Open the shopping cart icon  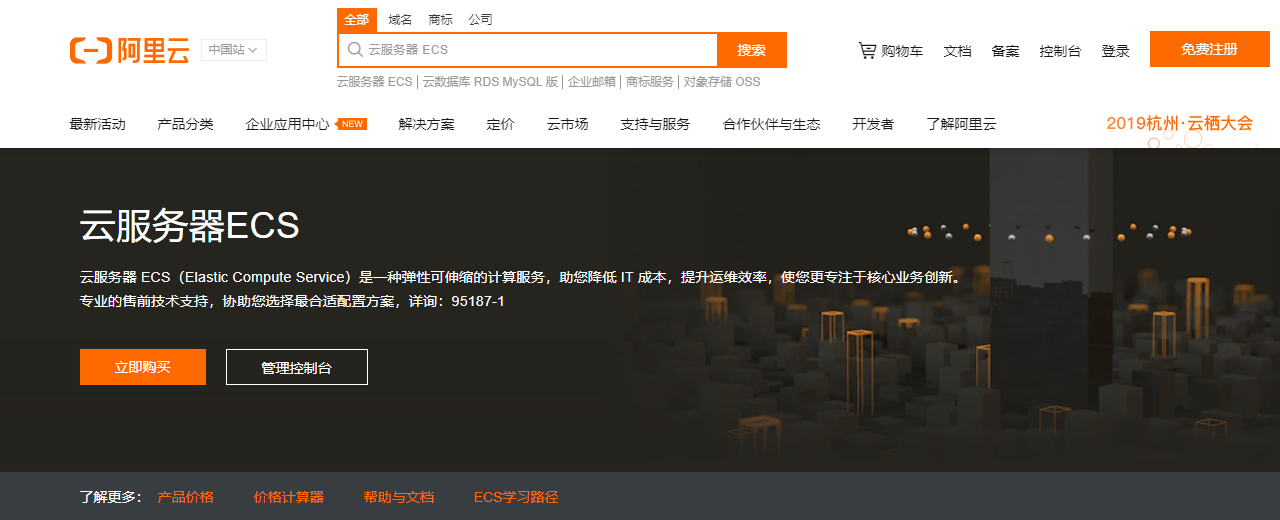click(867, 50)
